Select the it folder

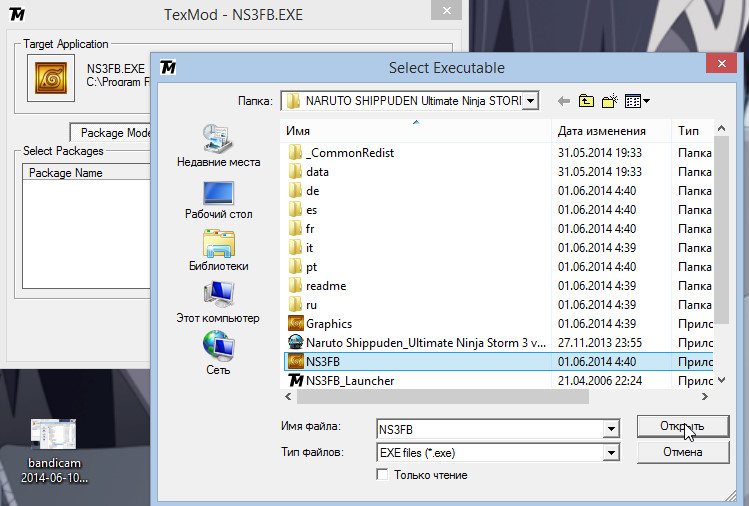[x=301, y=248]
